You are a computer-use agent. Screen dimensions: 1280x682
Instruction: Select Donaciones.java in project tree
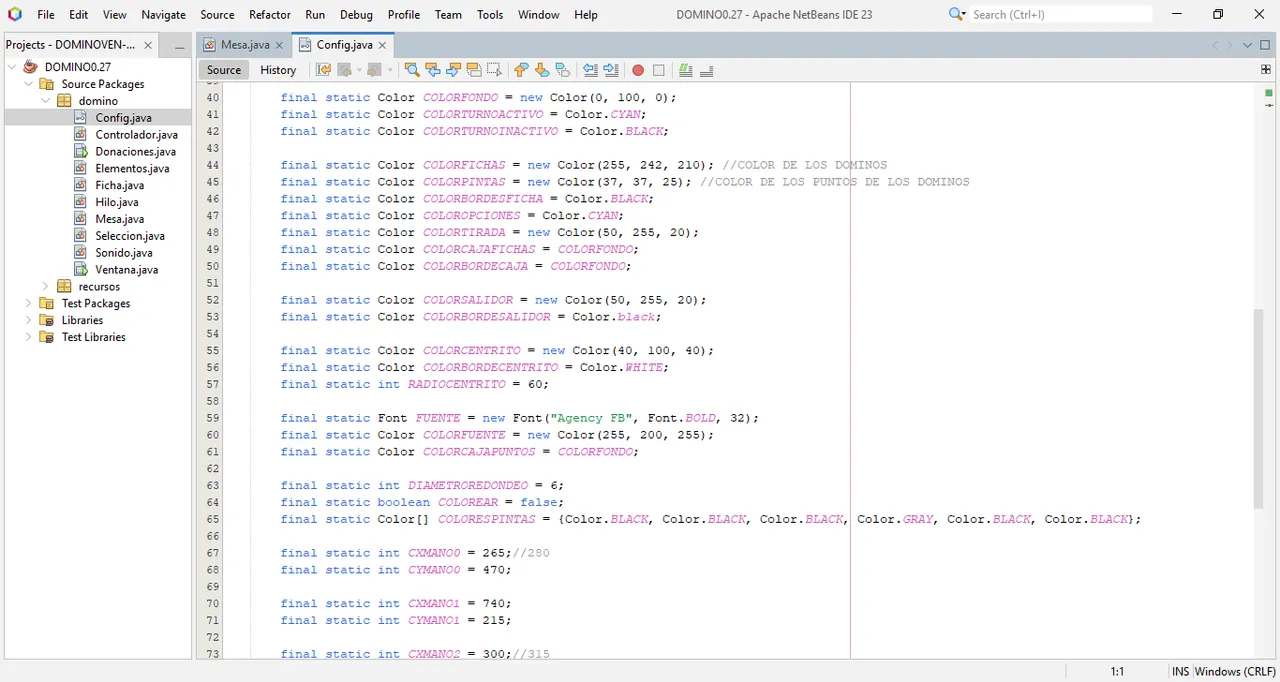(x=135, y=152)
